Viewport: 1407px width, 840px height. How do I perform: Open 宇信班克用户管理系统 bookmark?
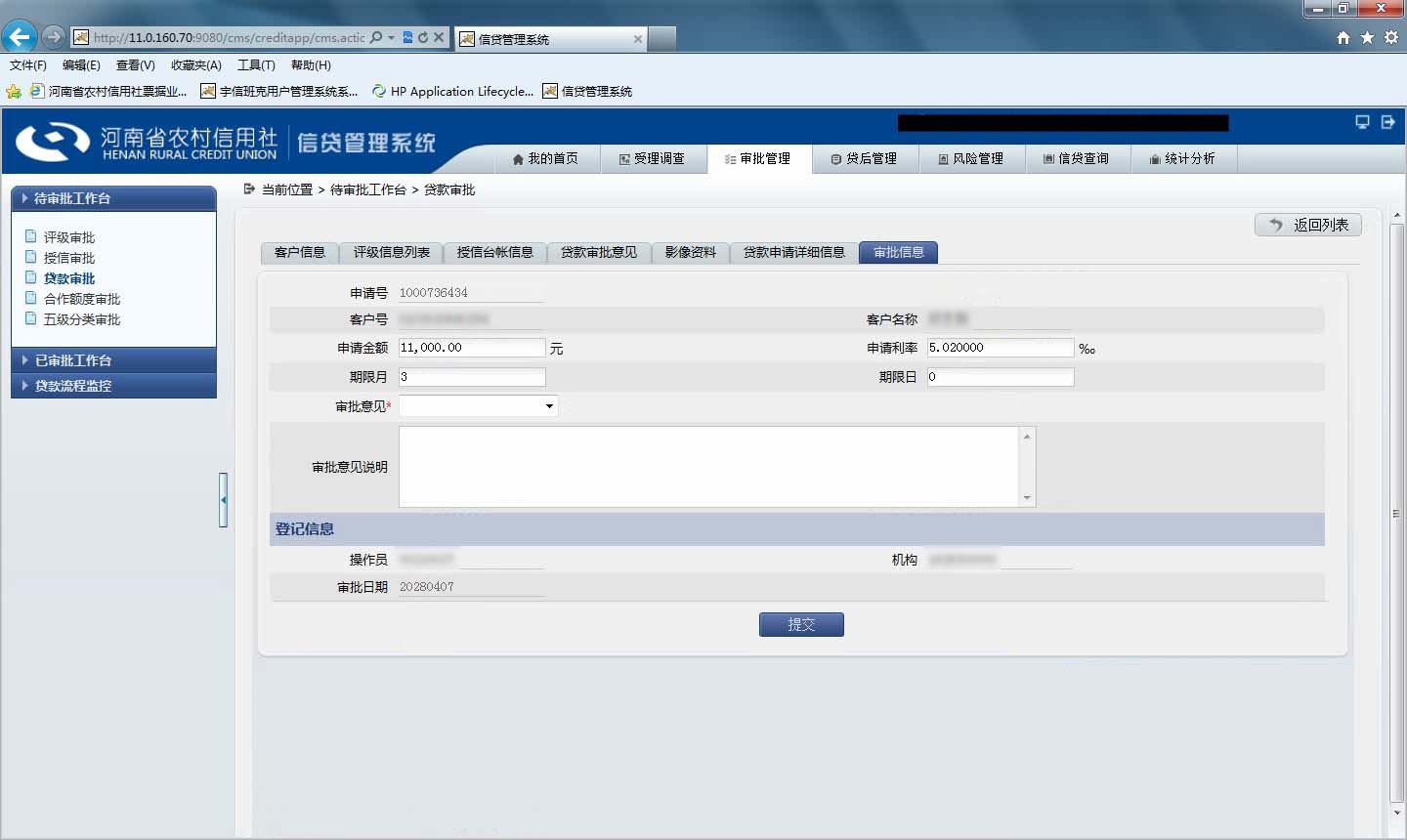pos(279,91)
